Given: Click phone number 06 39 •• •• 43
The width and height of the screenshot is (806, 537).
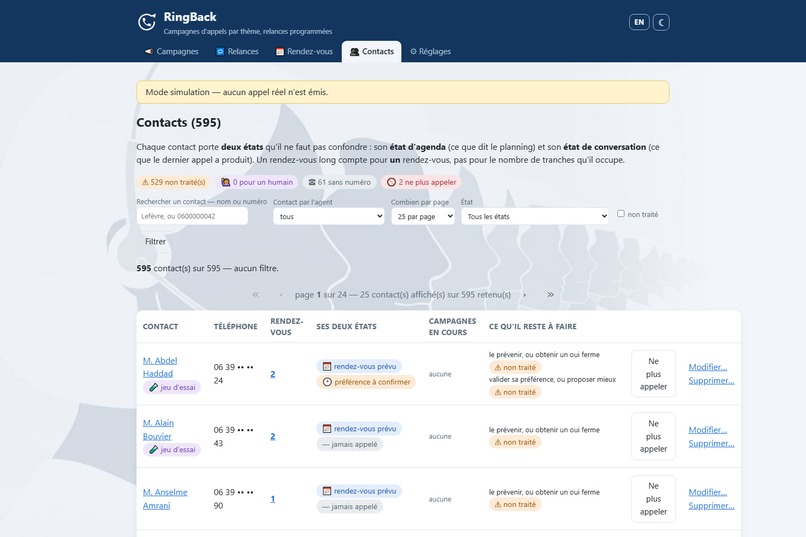Looking at the screenshot, I should point(234,436).
